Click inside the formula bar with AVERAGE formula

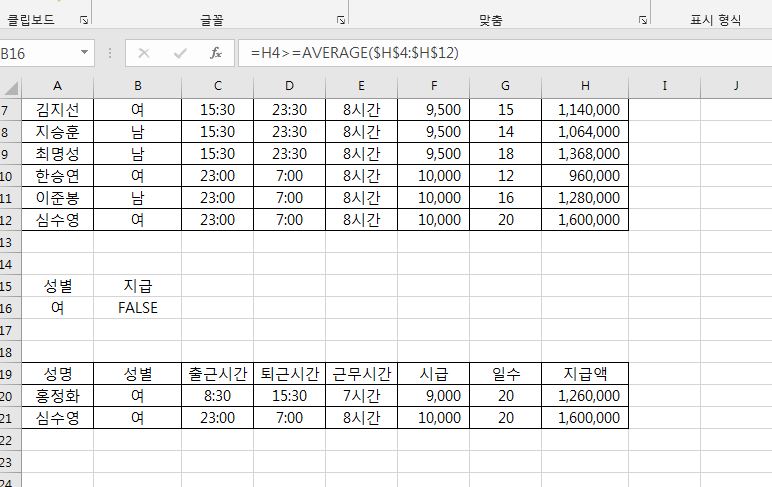coord(500,53)
